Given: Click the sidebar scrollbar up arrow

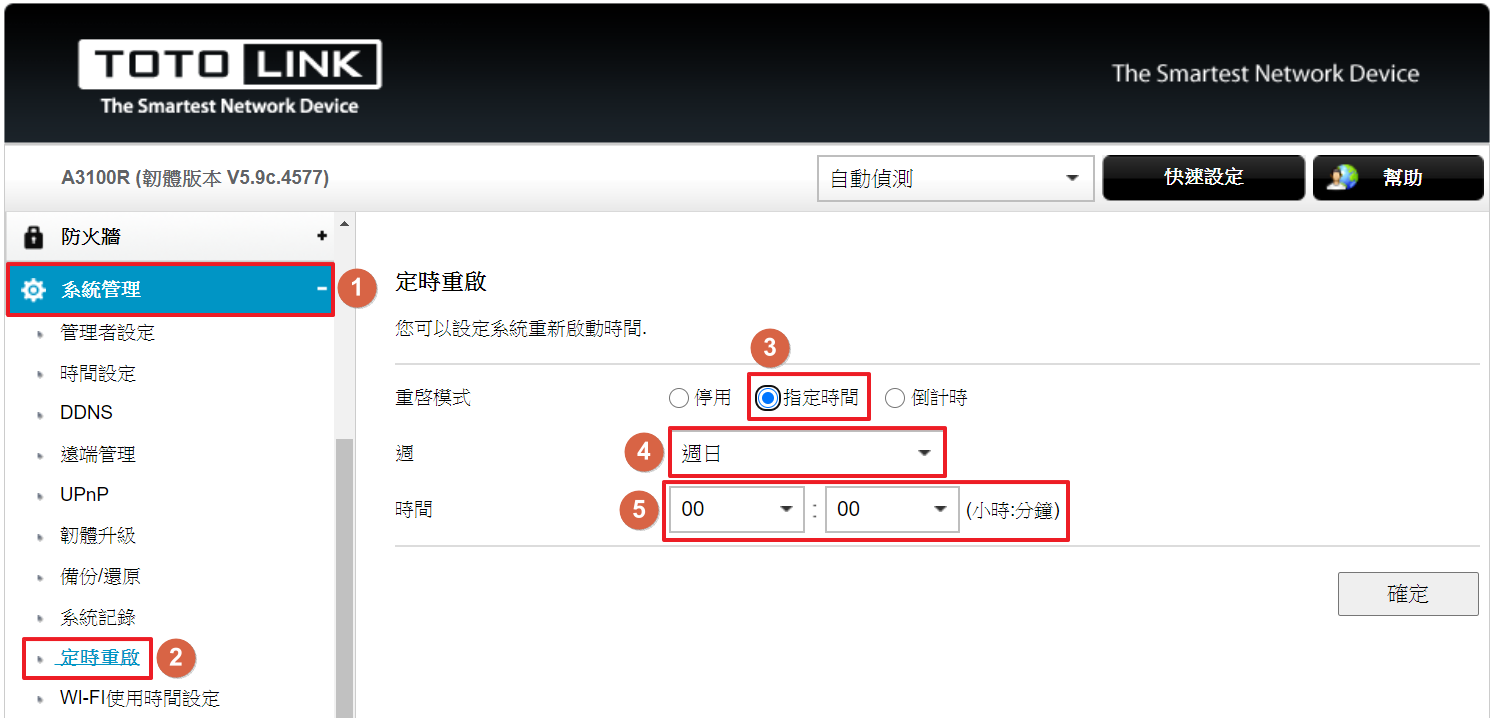Looking at the screenshot, I should click(345, 224).
